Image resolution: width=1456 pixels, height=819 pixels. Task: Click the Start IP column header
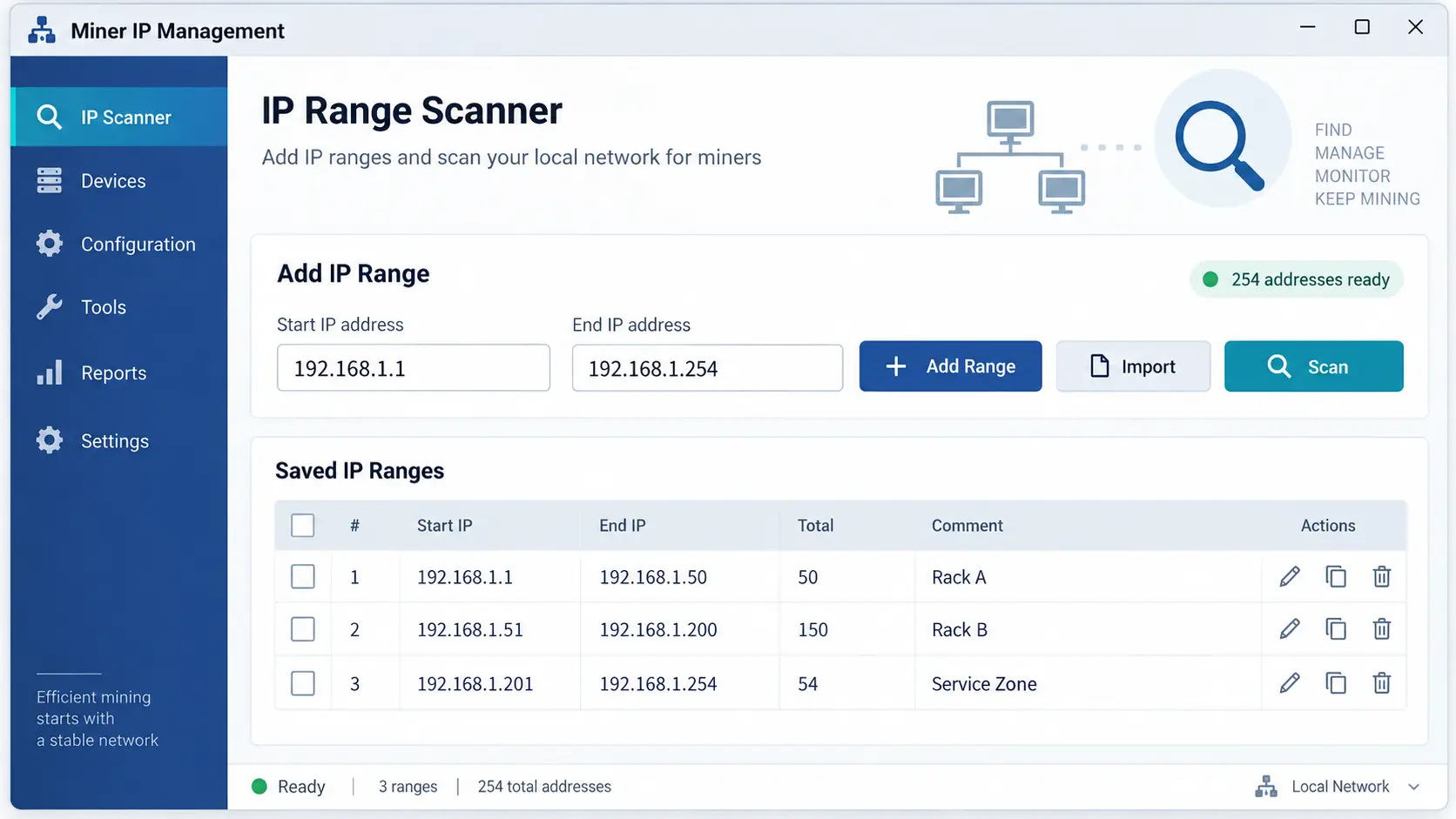tap(445, 526)
